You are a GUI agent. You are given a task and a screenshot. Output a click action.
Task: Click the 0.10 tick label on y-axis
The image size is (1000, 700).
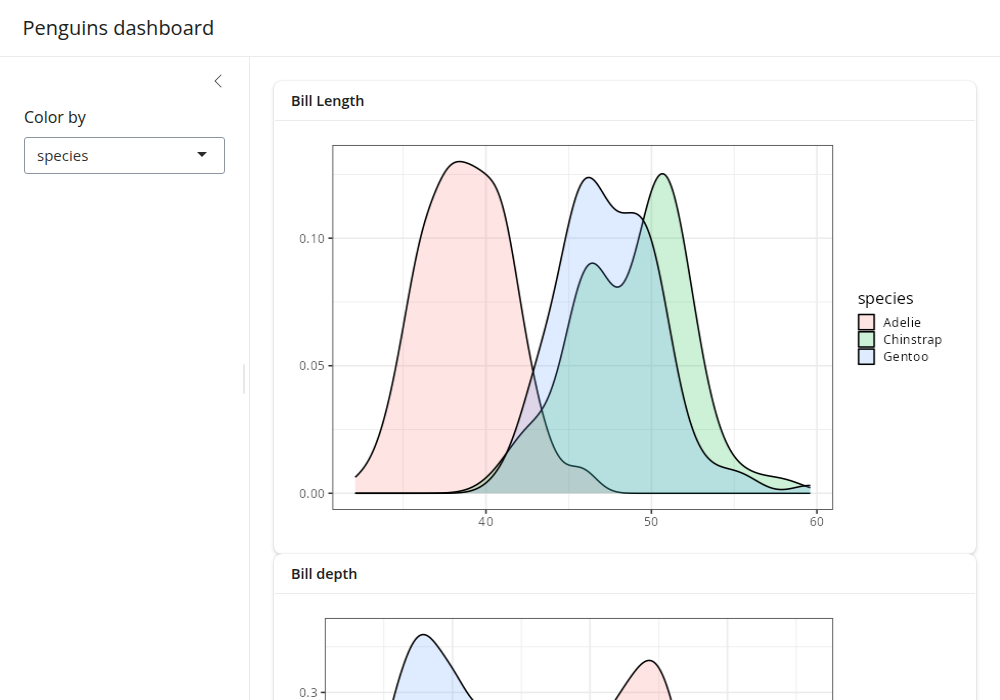(x=312, y=238)
